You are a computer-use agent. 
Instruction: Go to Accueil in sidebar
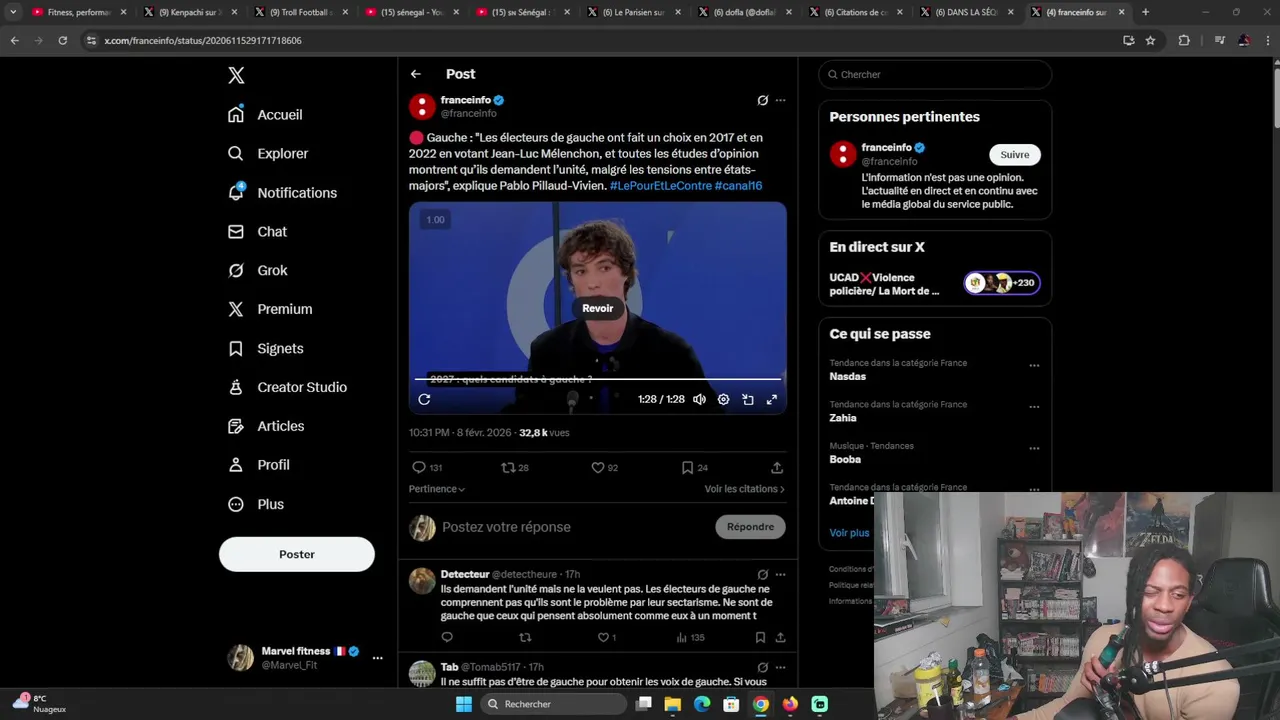pyautogui.click(x=265, y=114)
